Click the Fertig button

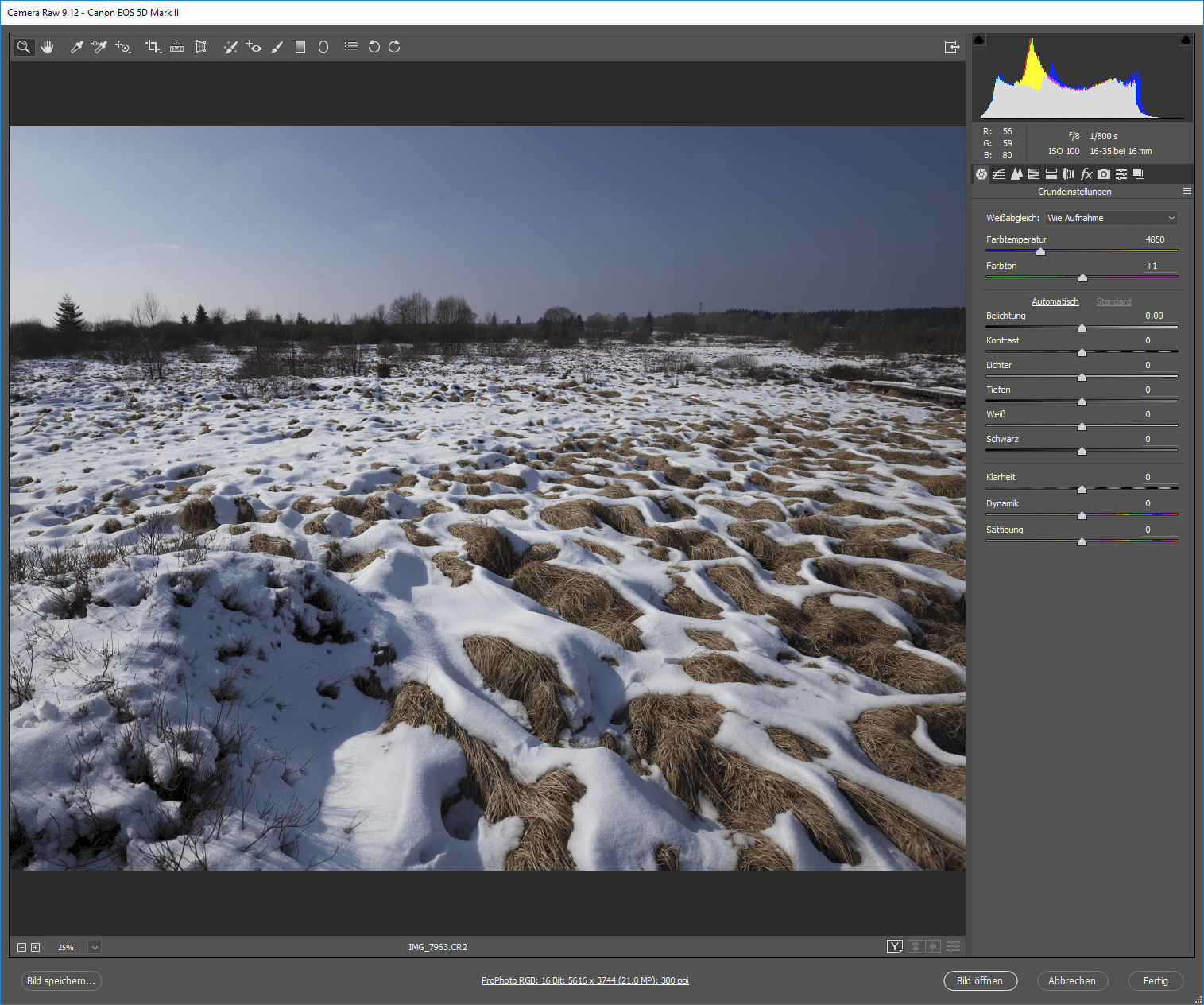click(1156, 981)
